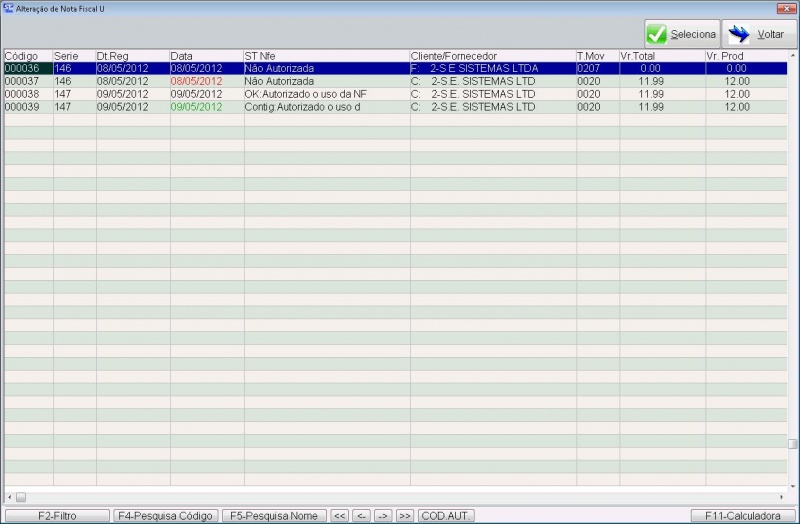The width and height of the screenshot is (800, 524).
Task: Click the Cliente/Fornecedor column header
Action: (x=492, y=56)
